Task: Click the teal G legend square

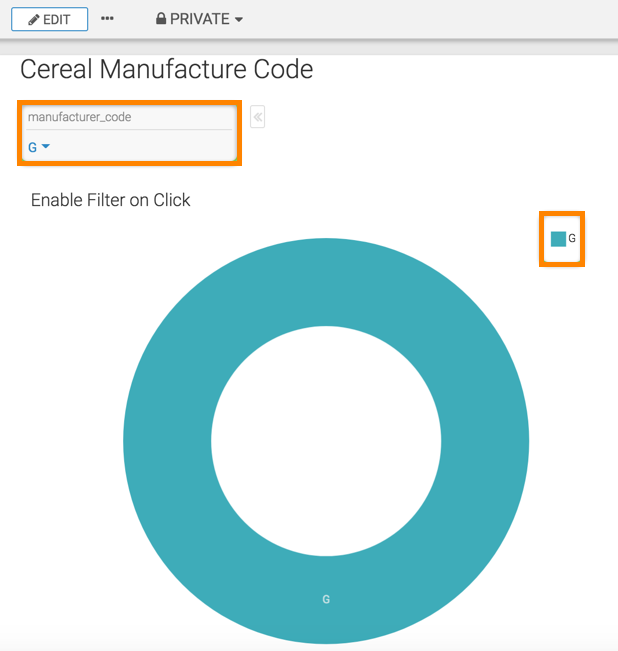Action: (558, 239)
